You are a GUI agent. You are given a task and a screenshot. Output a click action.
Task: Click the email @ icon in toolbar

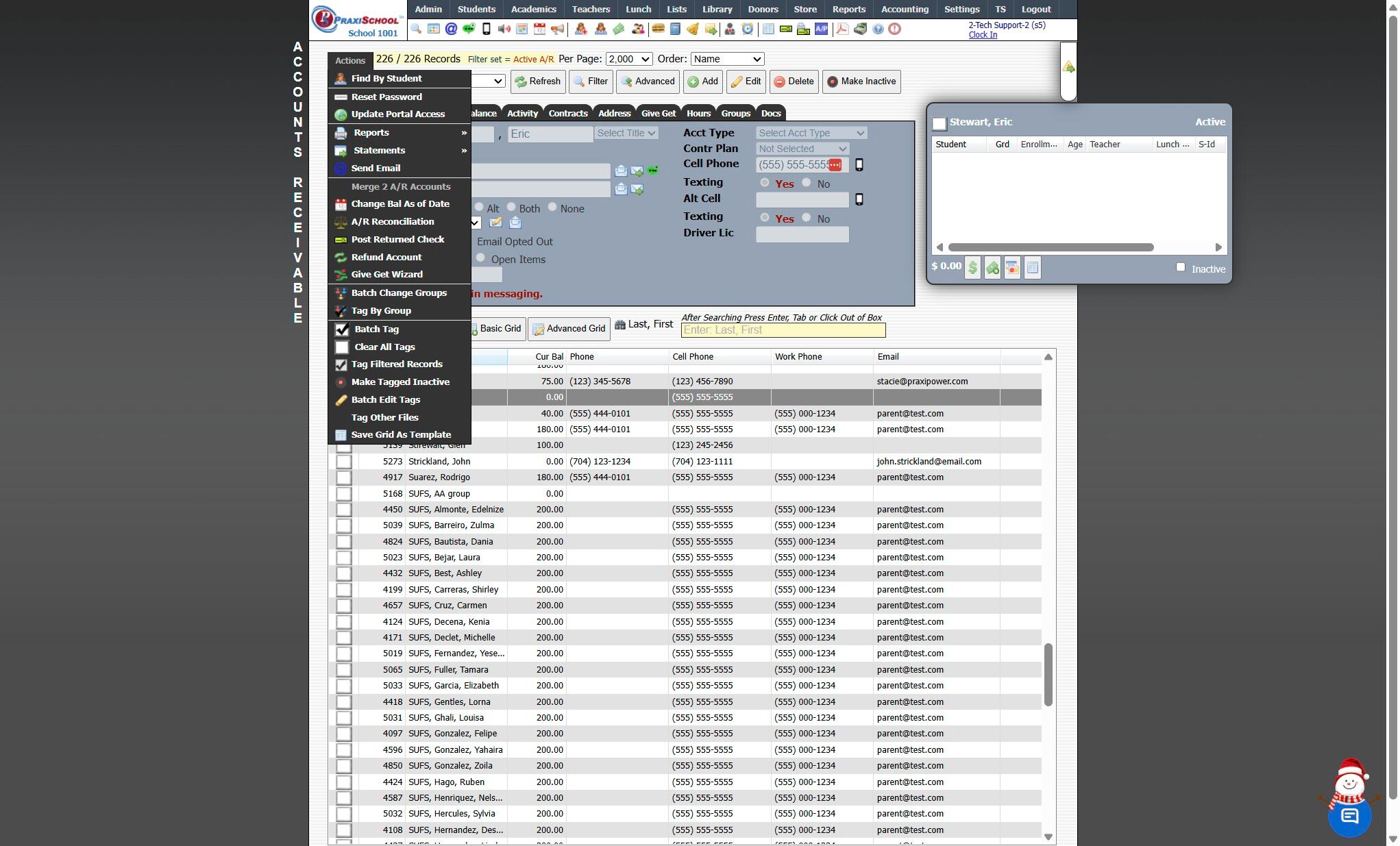point(451,29)
